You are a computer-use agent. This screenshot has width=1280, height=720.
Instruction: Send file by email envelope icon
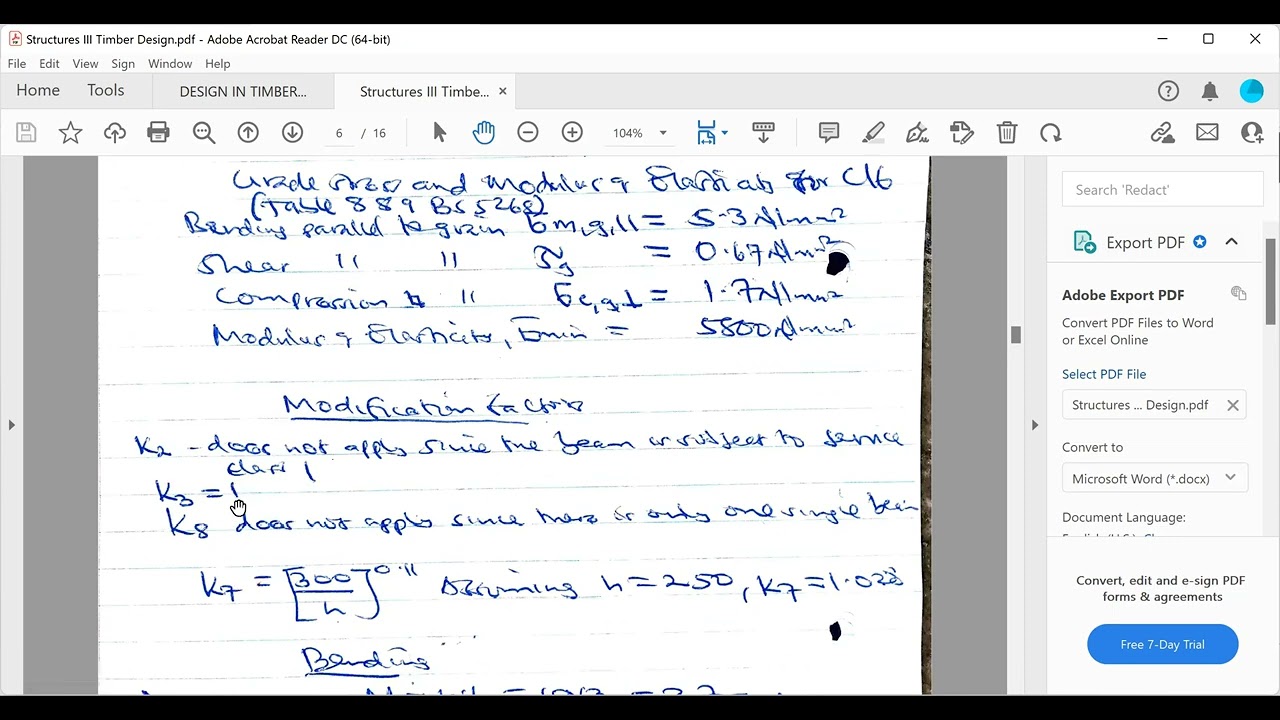[x=1207, y=133]
